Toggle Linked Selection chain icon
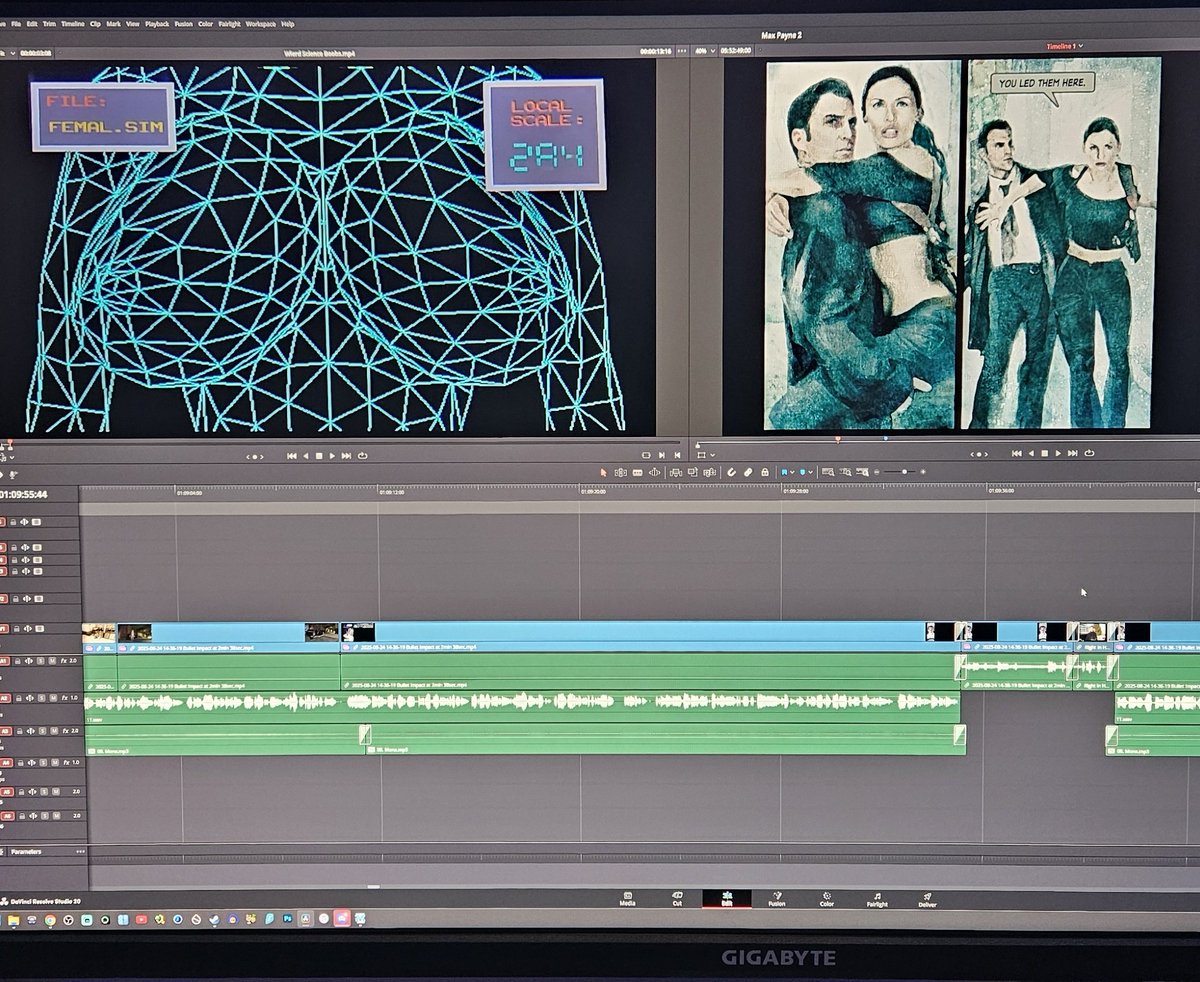Screen dimensions: 1200x982 coord(748,471)
